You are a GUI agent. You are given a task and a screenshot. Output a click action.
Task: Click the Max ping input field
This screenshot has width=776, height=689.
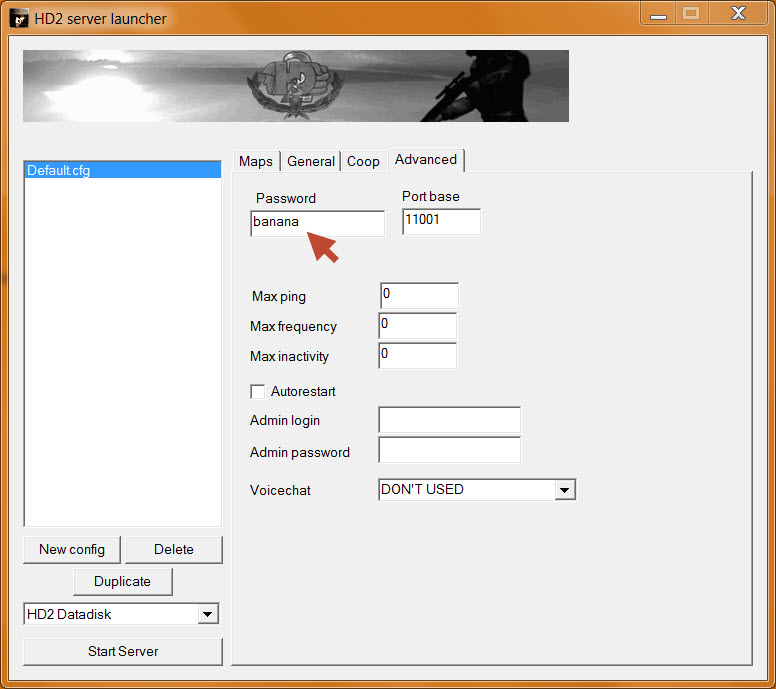pyautogui.click(x=419, y=296)
